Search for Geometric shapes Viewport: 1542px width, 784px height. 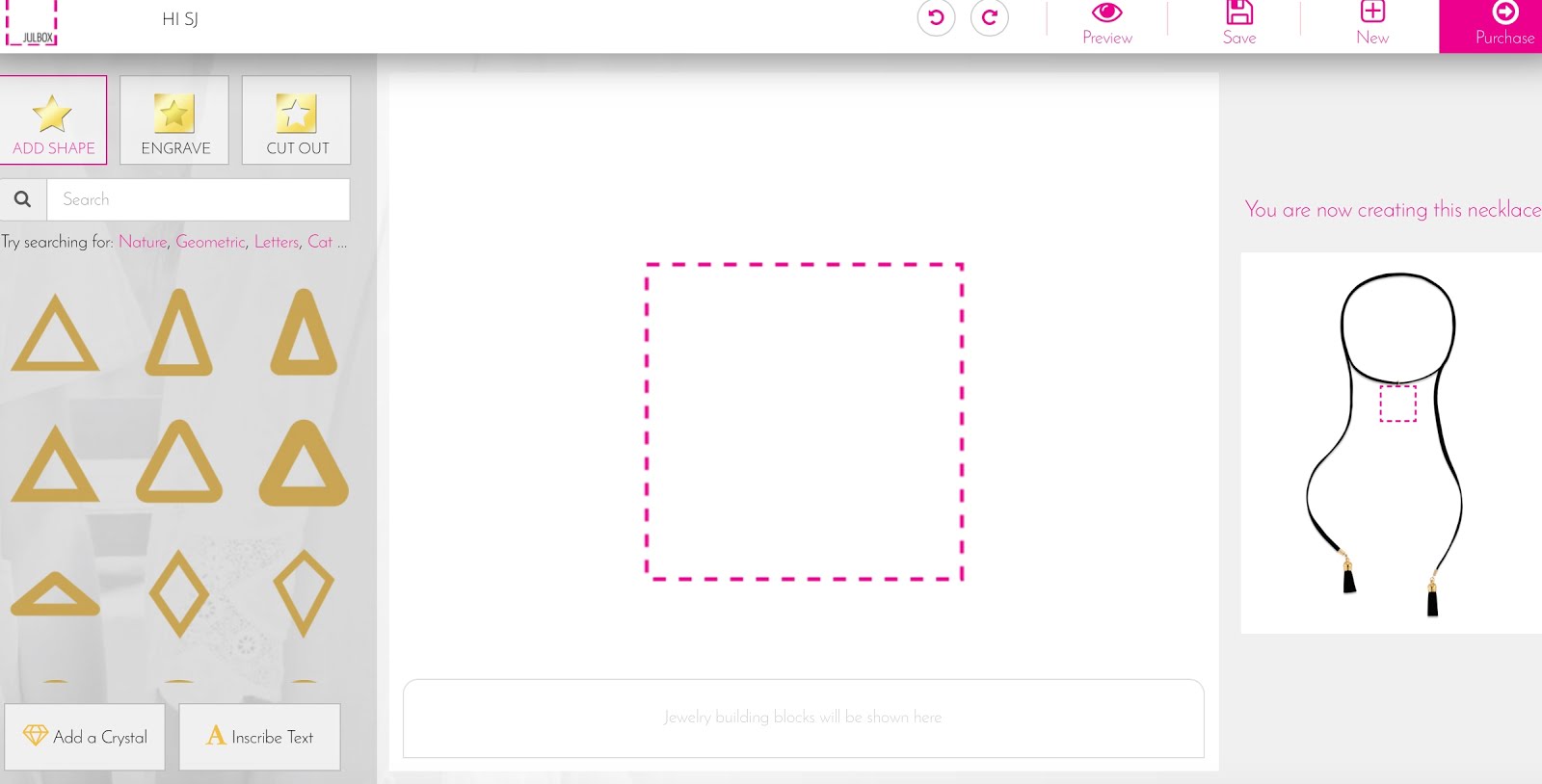(210, 242)
